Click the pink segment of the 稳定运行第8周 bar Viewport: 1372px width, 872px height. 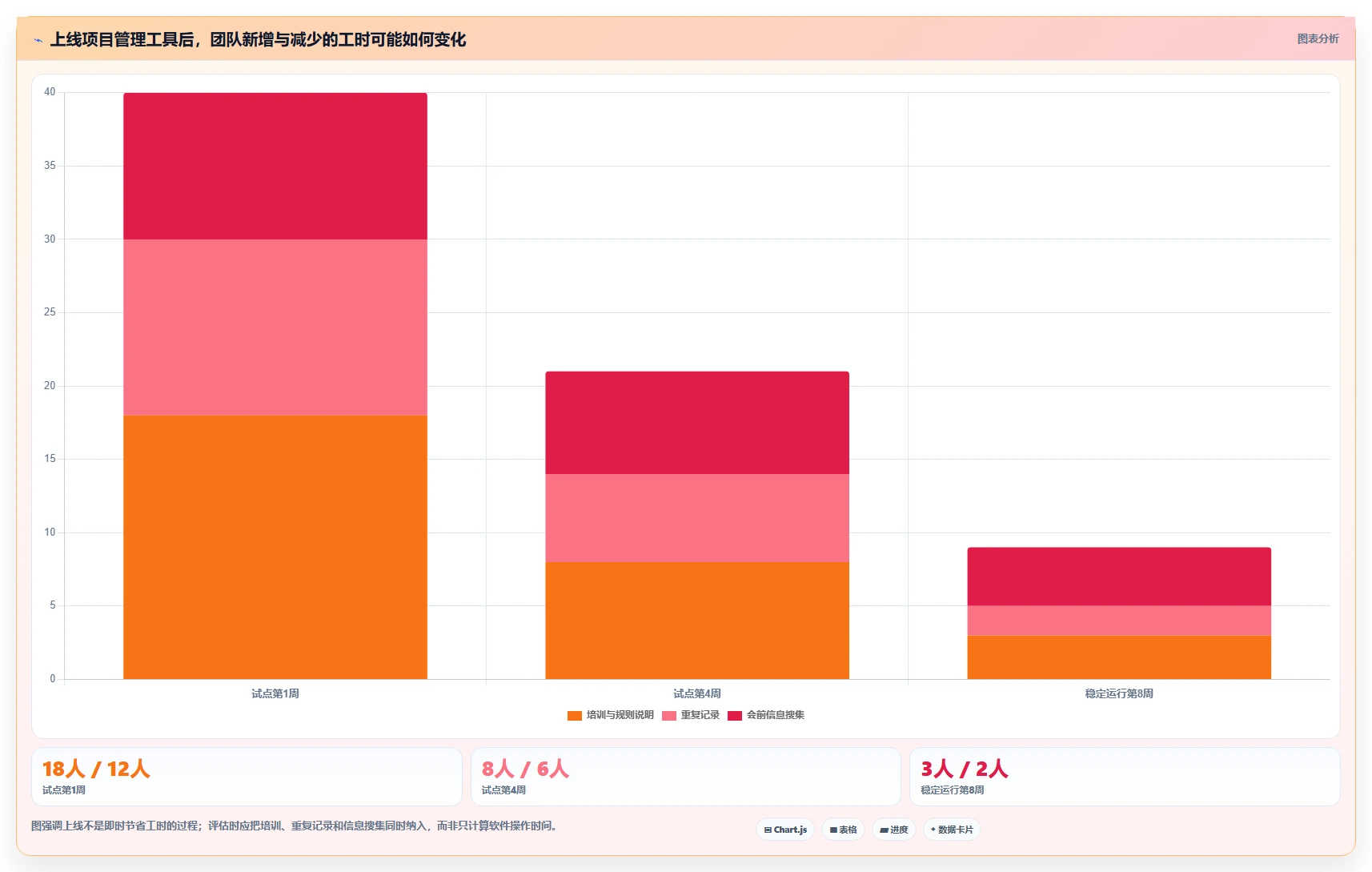(1119, 621)
